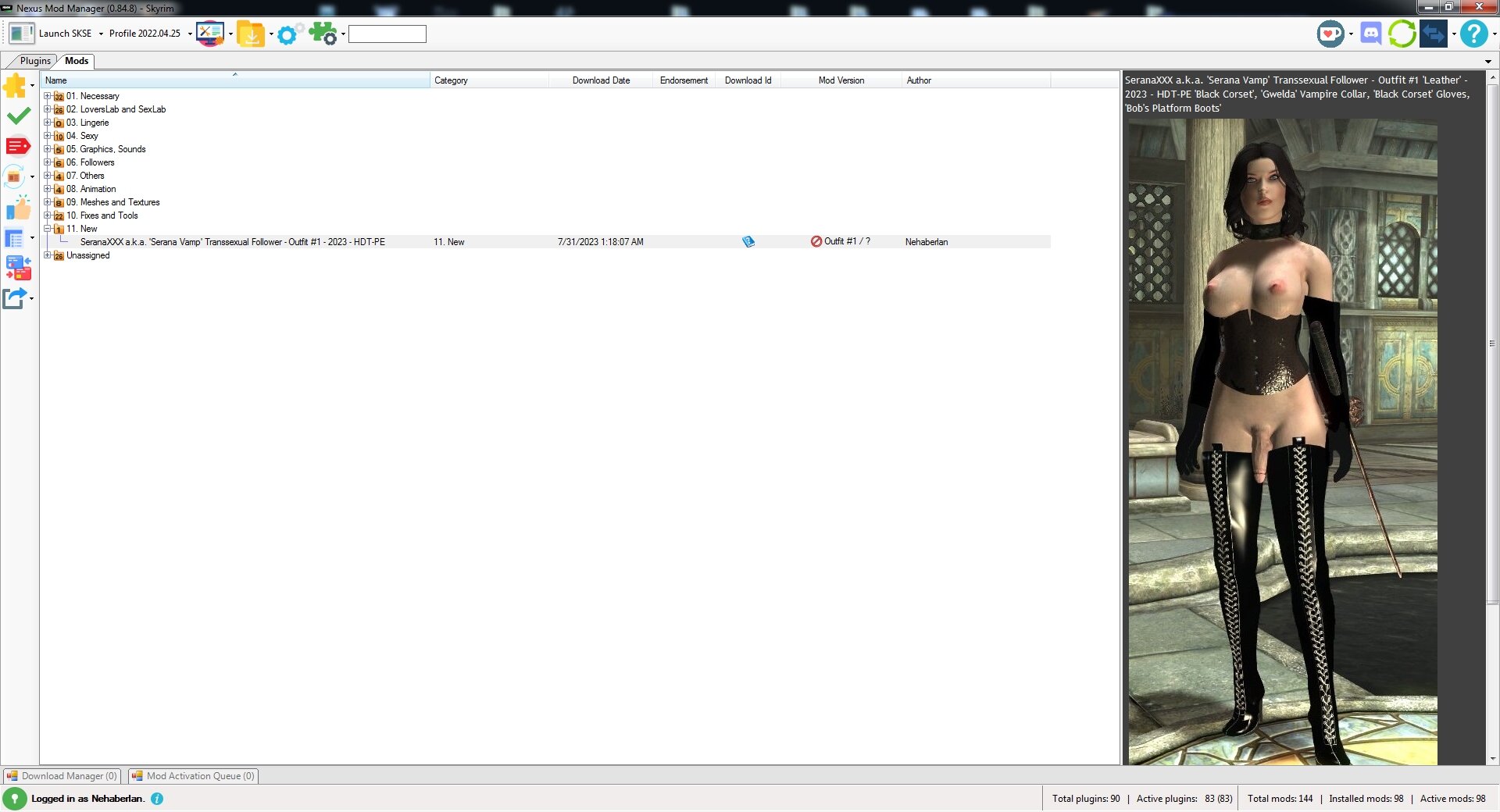Click the red tag icon in sidebar
The height and width of the screenshot is (812, 1500).
pos(18,146)
